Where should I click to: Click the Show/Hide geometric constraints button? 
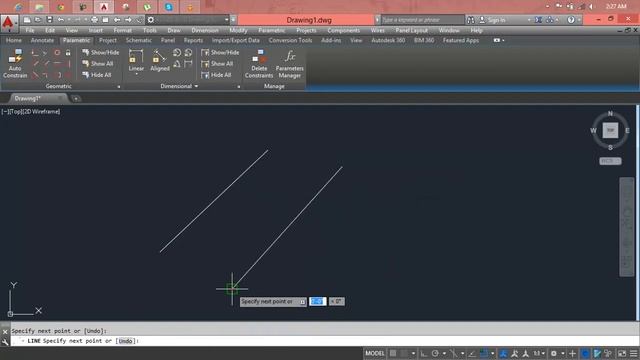(100, 52)
